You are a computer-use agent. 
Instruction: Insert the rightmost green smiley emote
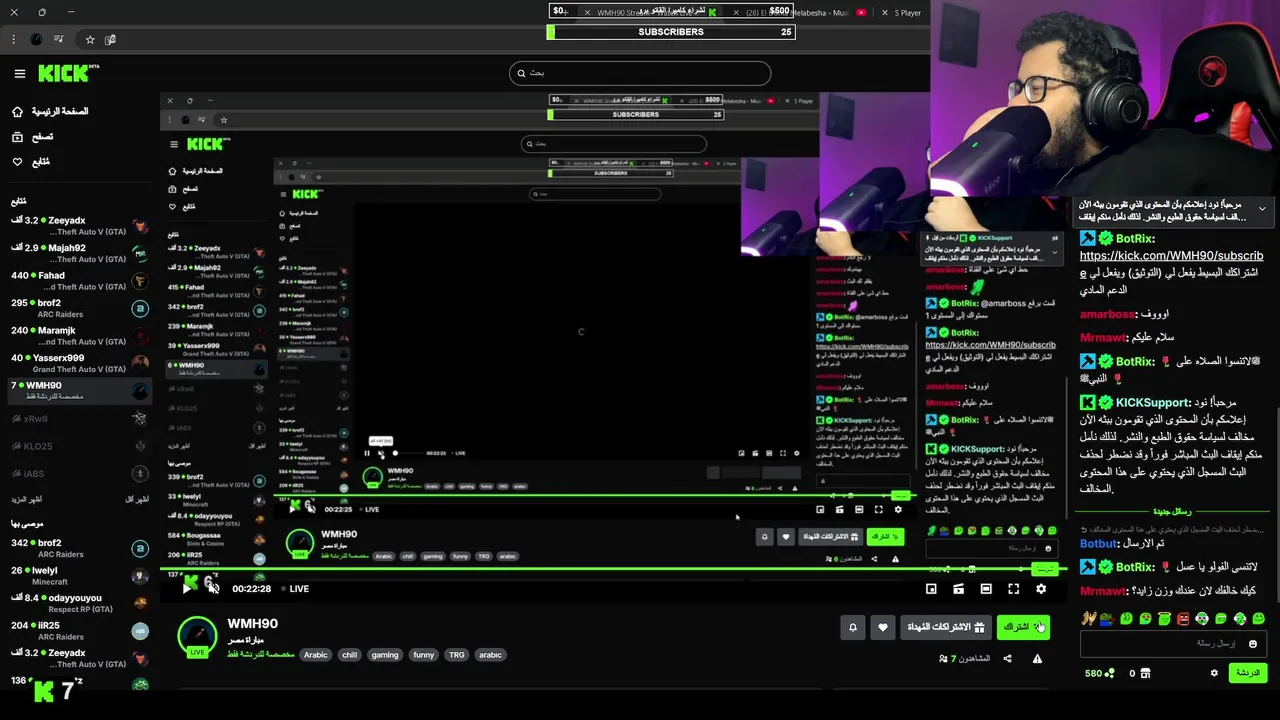(1258, 619)
